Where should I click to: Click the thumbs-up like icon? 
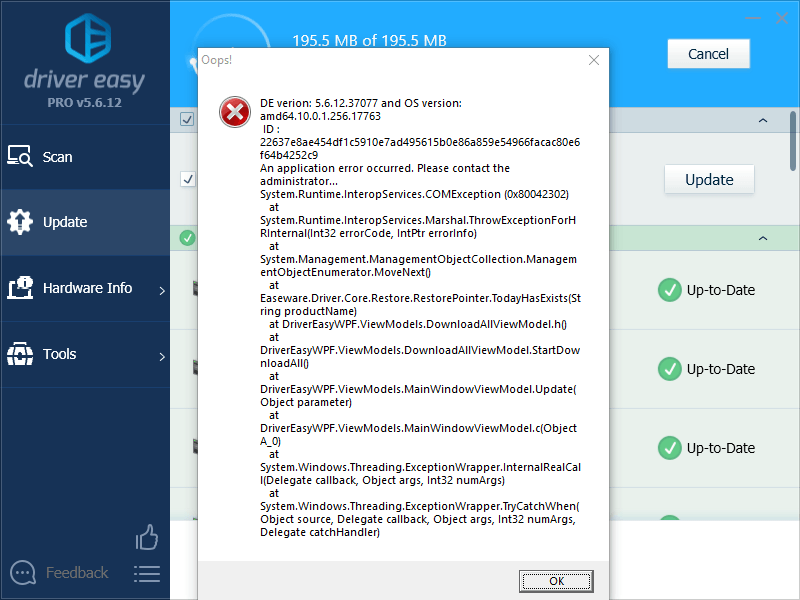147,537
